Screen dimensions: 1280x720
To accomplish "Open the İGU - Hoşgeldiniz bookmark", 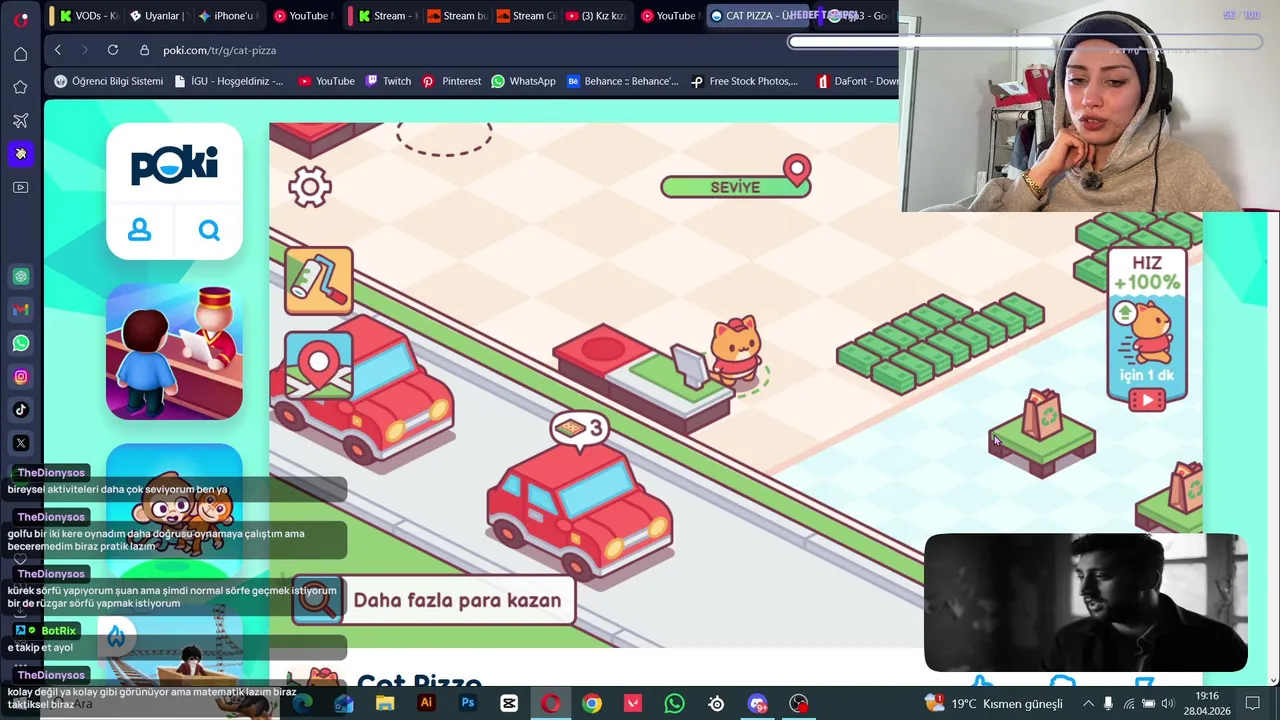I will click(x=228, y=81).
